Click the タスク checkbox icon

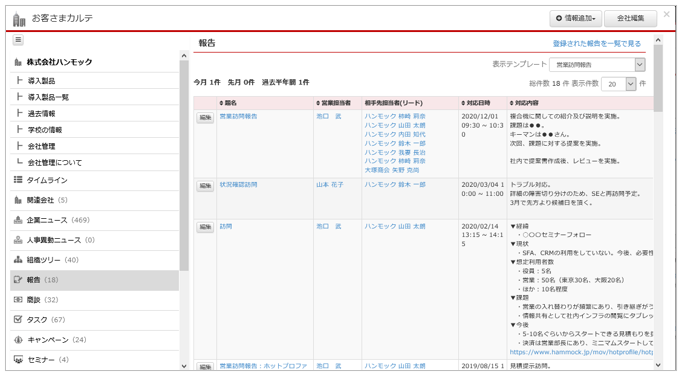pos(18,319)
